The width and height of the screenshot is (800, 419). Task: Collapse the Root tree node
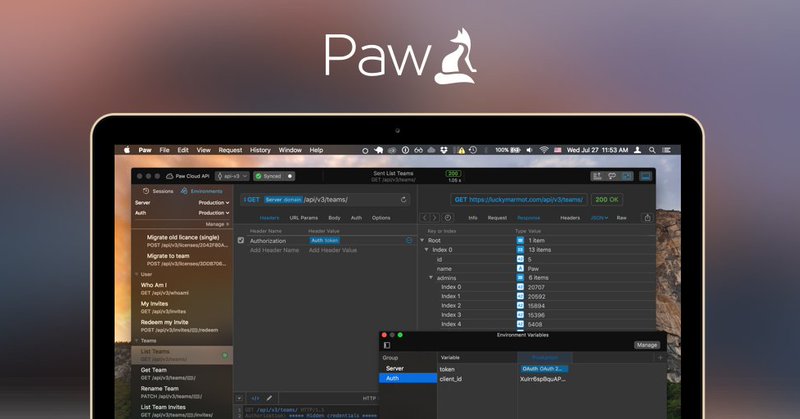click(x=422, y=240)
